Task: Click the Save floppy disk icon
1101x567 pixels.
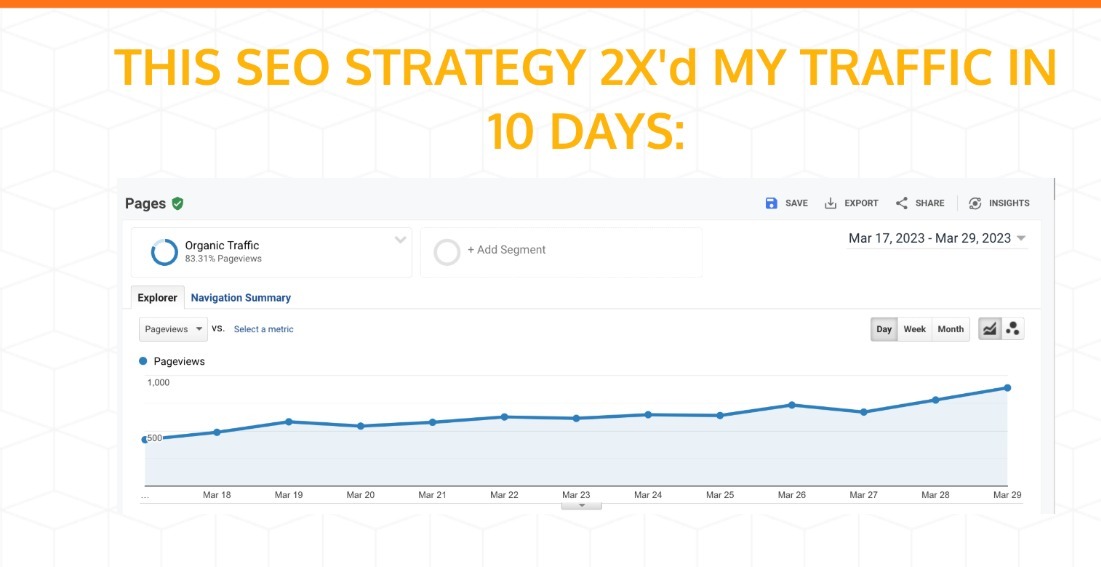Action: (771, 203)
